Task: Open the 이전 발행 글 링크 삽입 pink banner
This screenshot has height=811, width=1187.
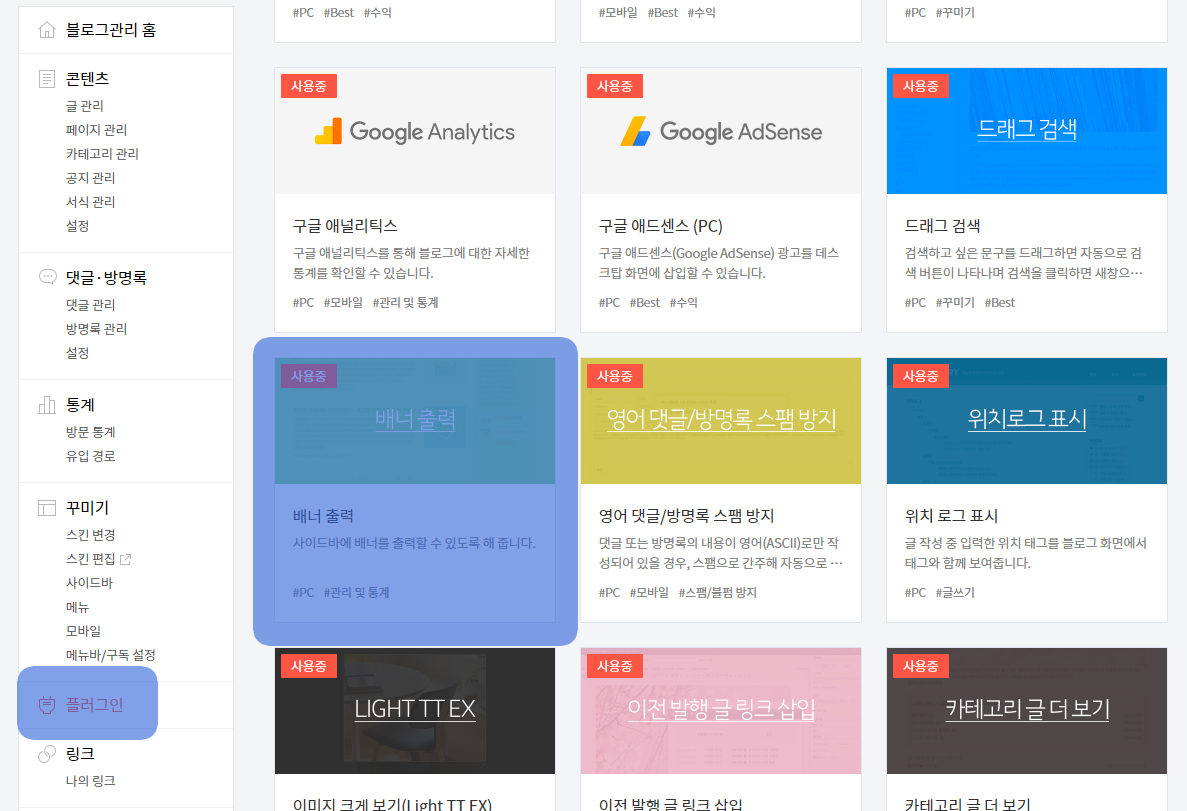Action: tap(721, 710)
